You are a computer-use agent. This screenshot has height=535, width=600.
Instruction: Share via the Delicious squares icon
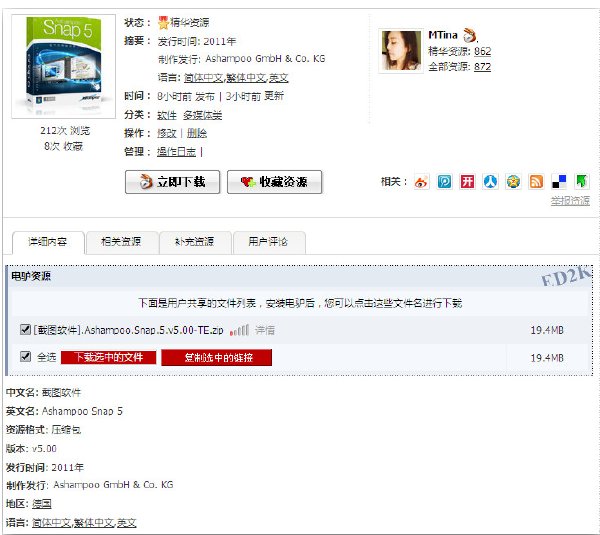coord(559,181)
